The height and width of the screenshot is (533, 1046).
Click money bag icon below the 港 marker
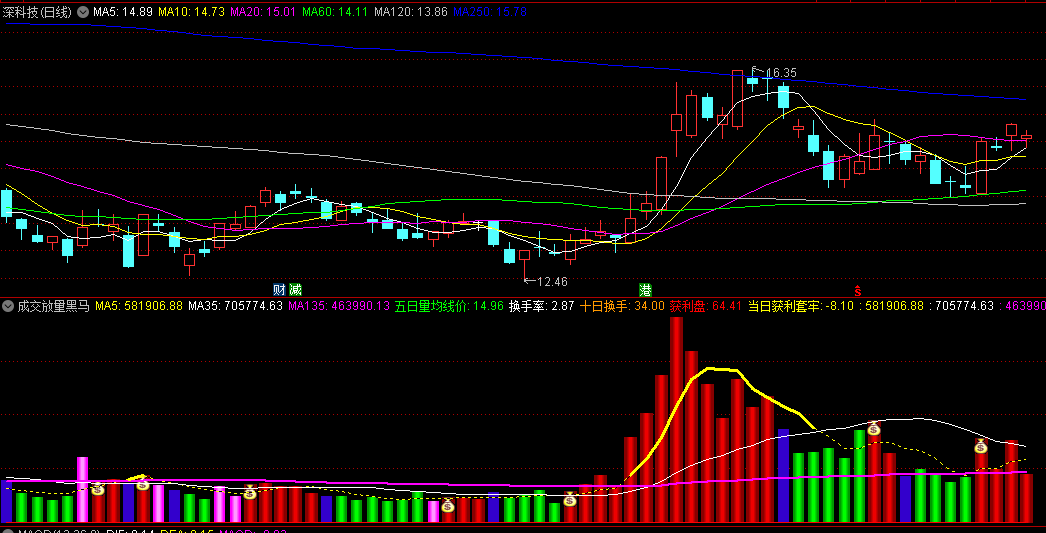[x=570, y=499]
